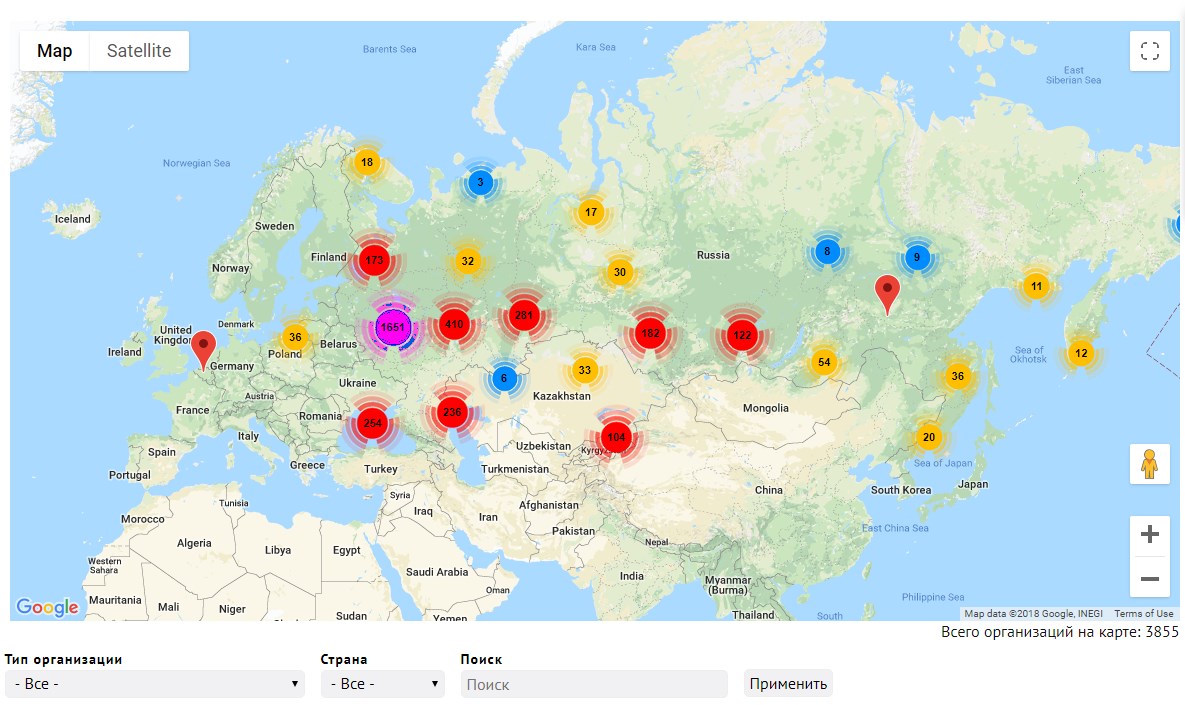
Task: Click the Применить button
Action: coord(788,684)
